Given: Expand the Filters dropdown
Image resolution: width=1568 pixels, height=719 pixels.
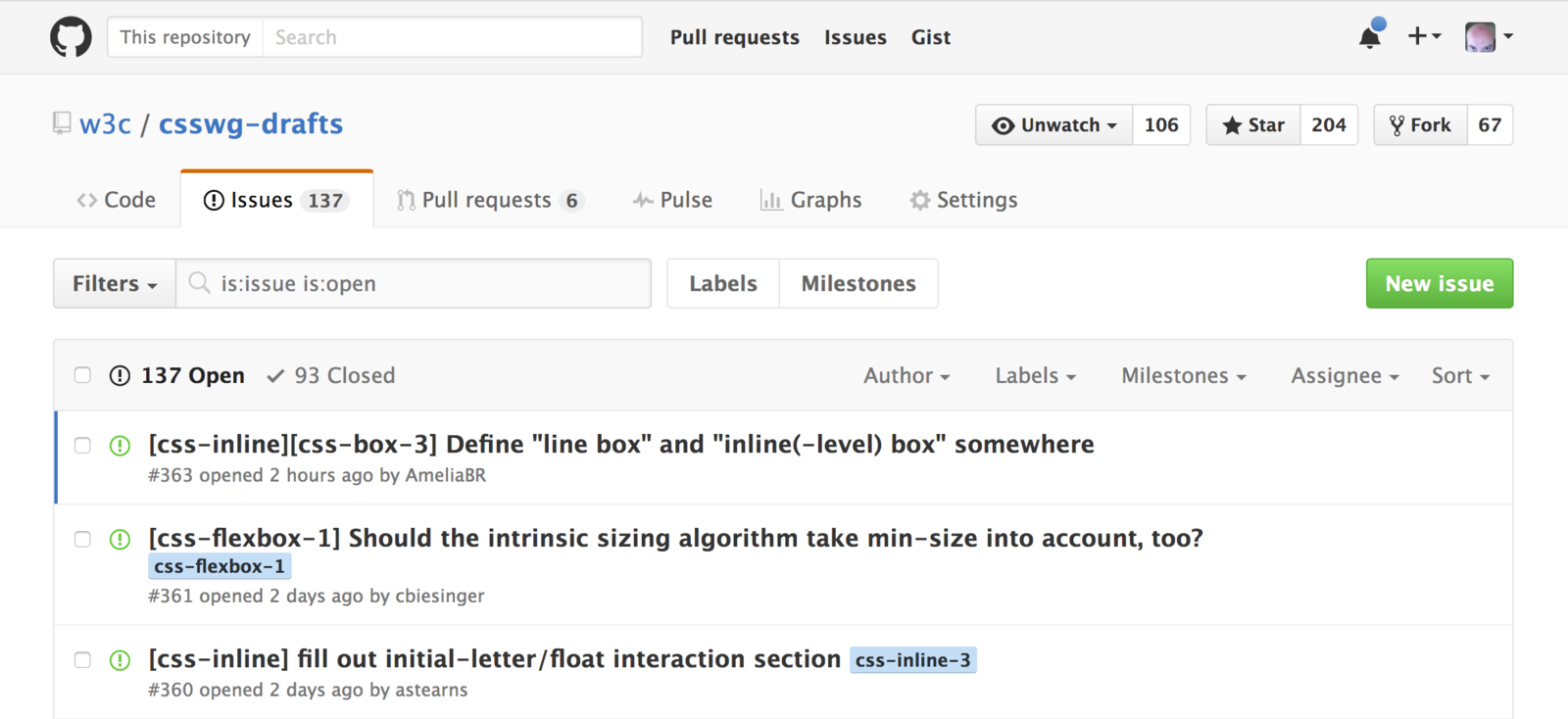Looking at the screenshot, I should (115, 284).
